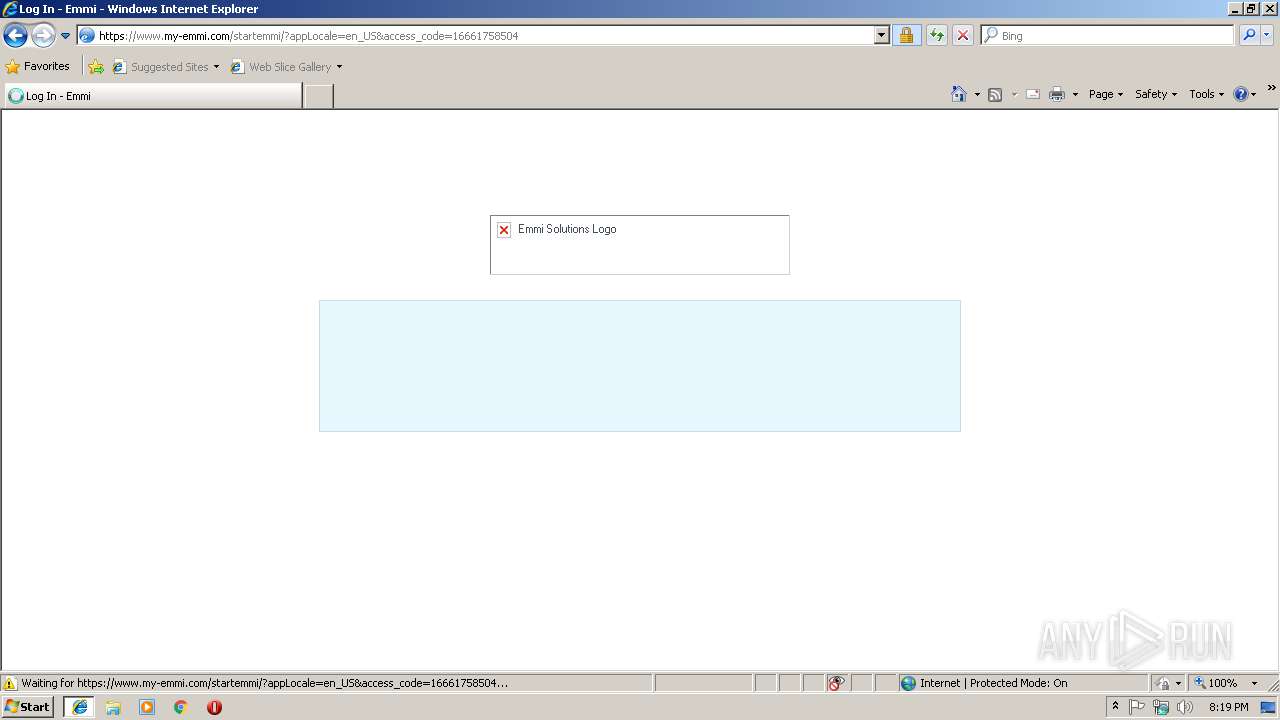Click the popup blocker status icon
The width and height of the screenshot is (1280, 720).
click(x=837, y=683)
